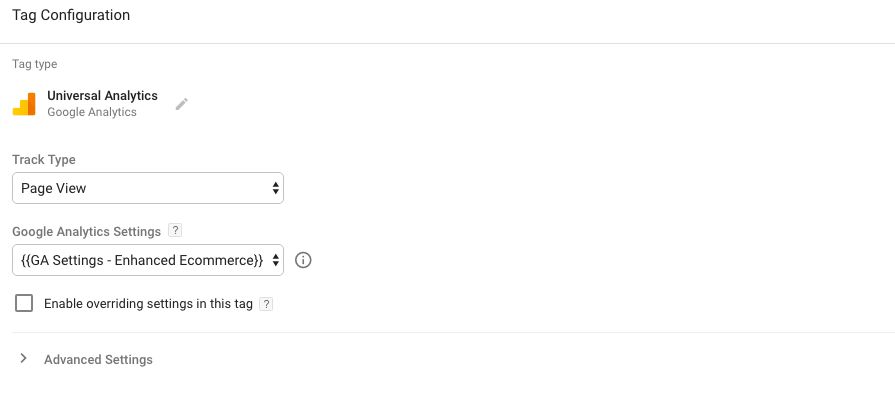This screenshot has height=393, width=895.
Task: Click the Track Type field label
Action: coord(44,160)
